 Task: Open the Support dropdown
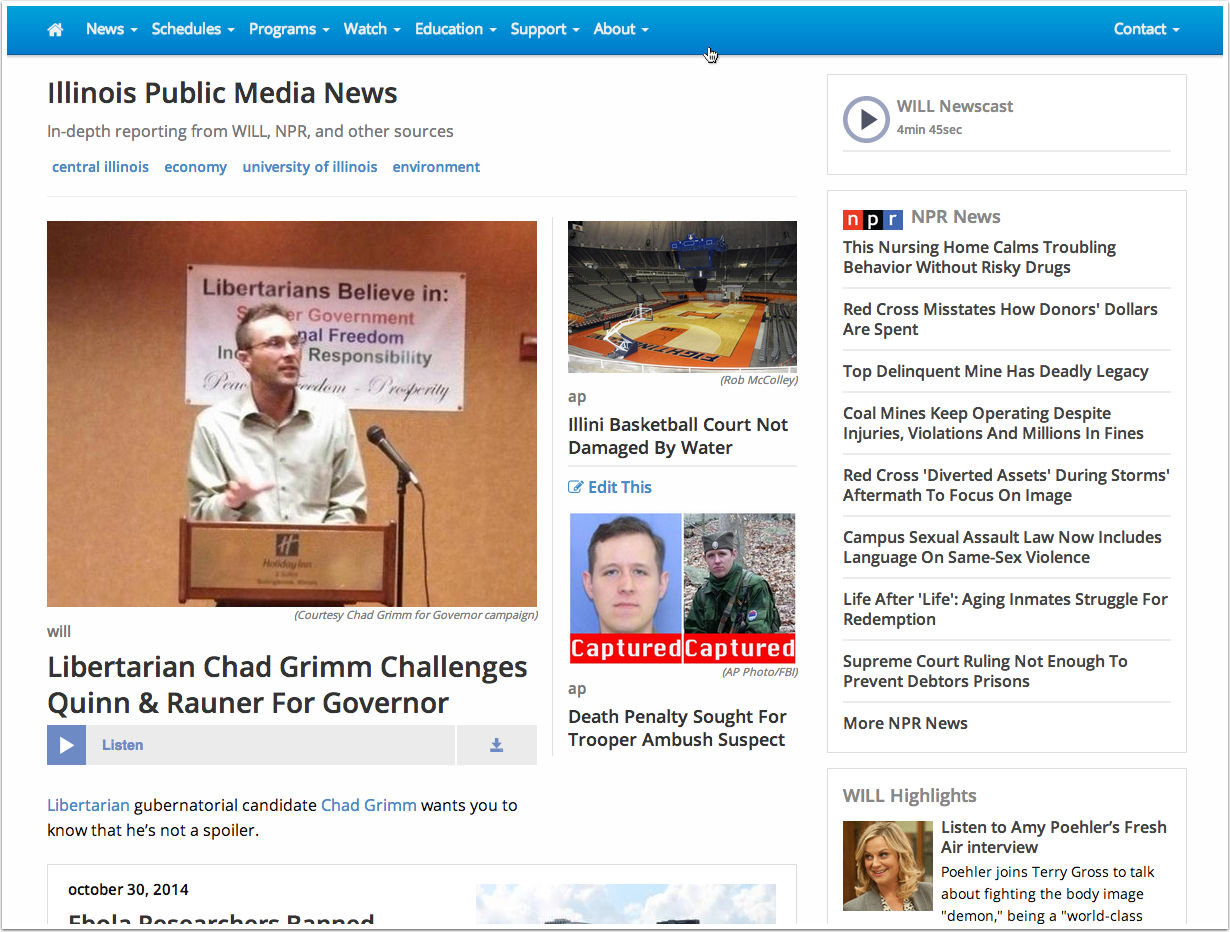pyautogui.click(x=545, y=29)
